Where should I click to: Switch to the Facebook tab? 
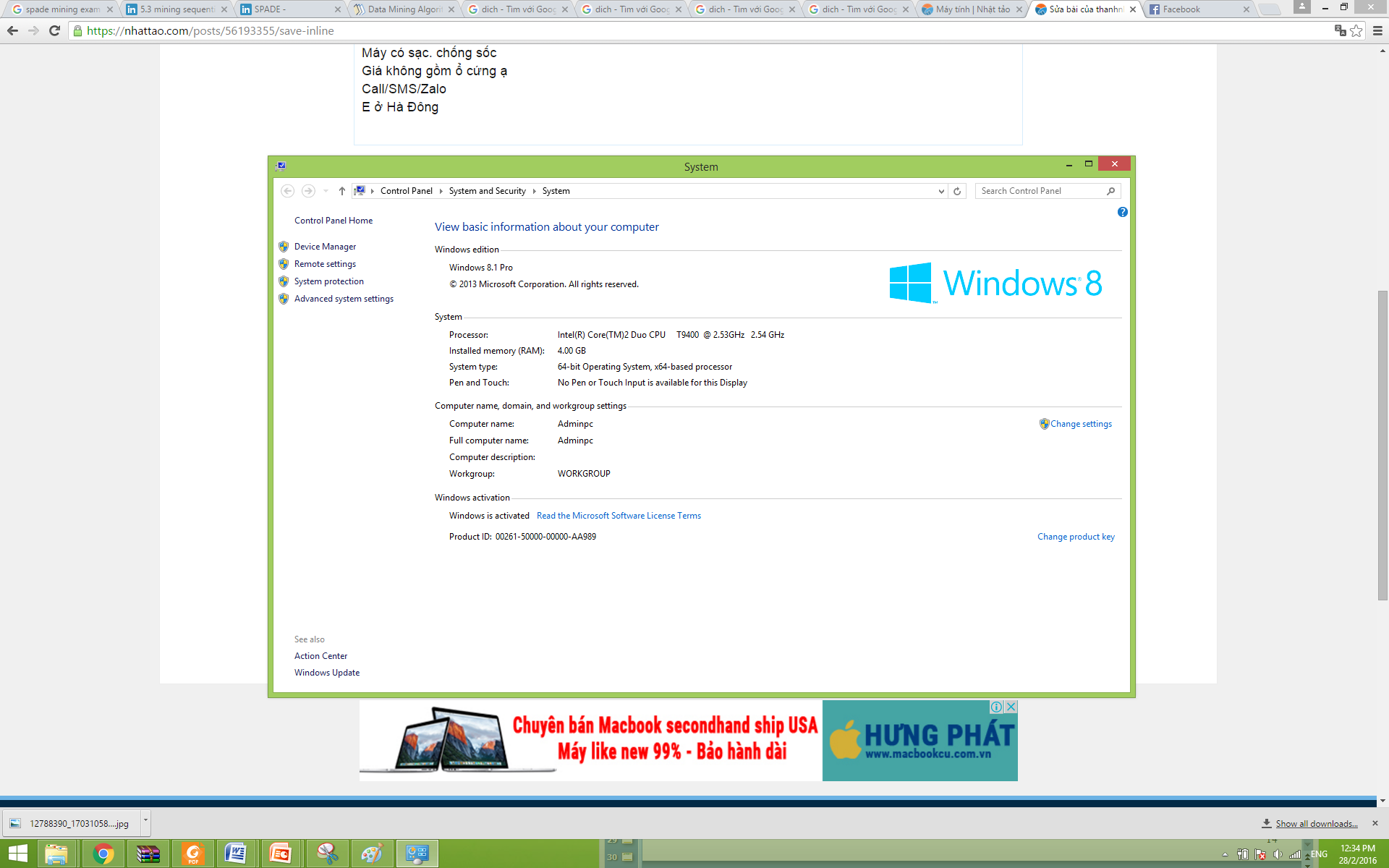(x=1199, y=9)
